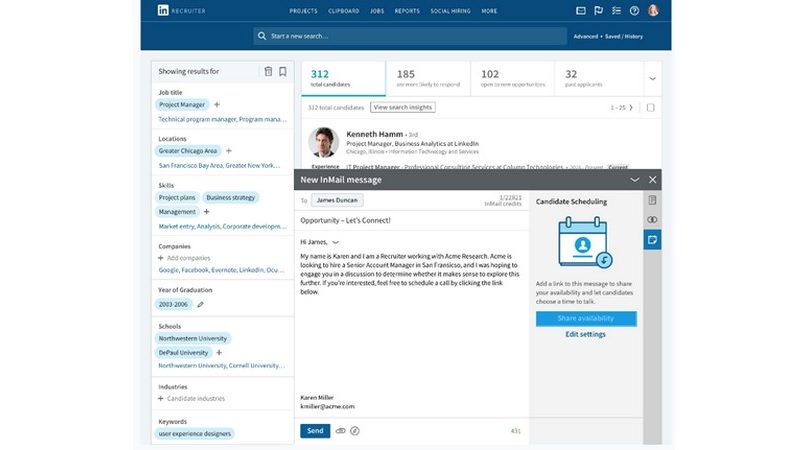Click the Project plans skill chip
The width and height of the screenshot is (800, 450).
pyautogui.click(x=177, y=197)
